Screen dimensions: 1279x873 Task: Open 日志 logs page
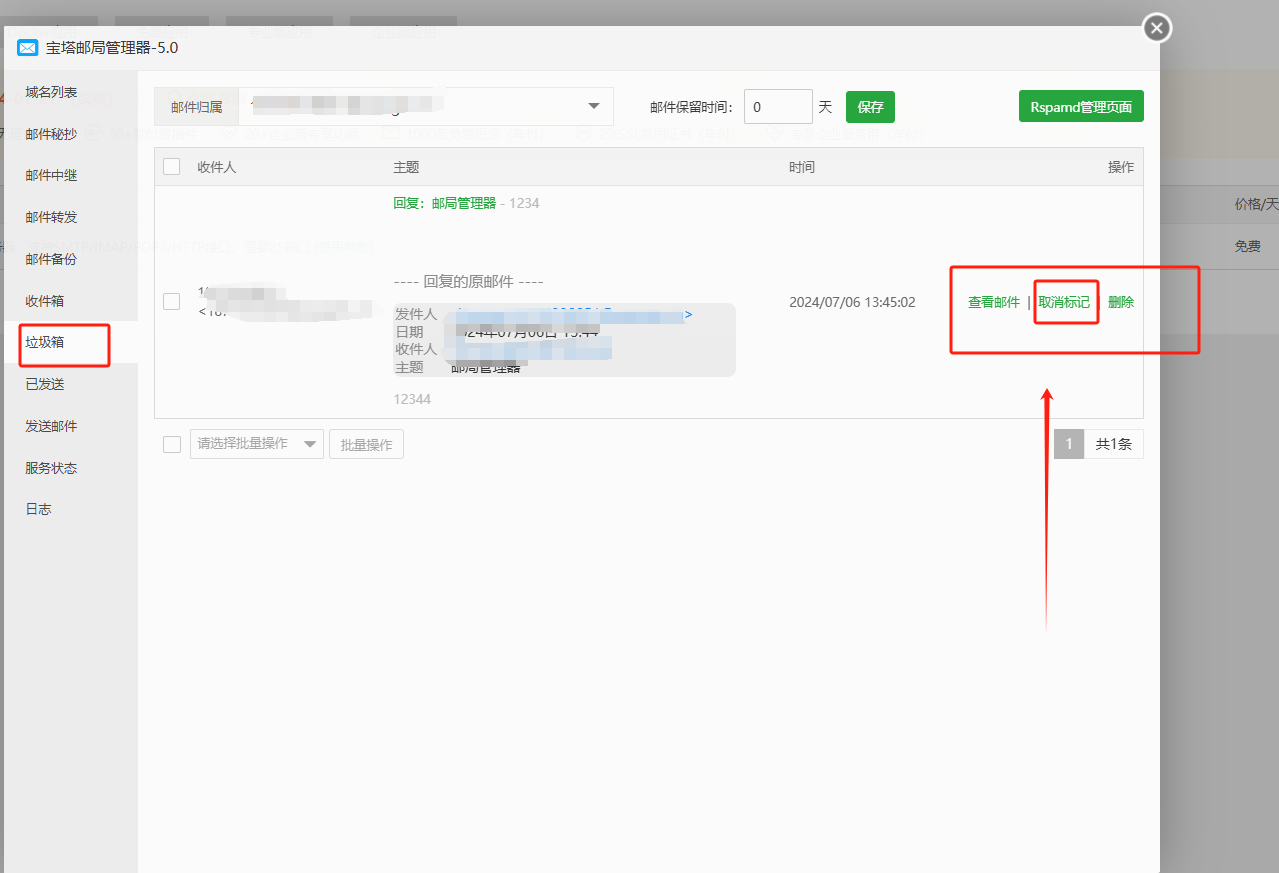tap(38, 509)
